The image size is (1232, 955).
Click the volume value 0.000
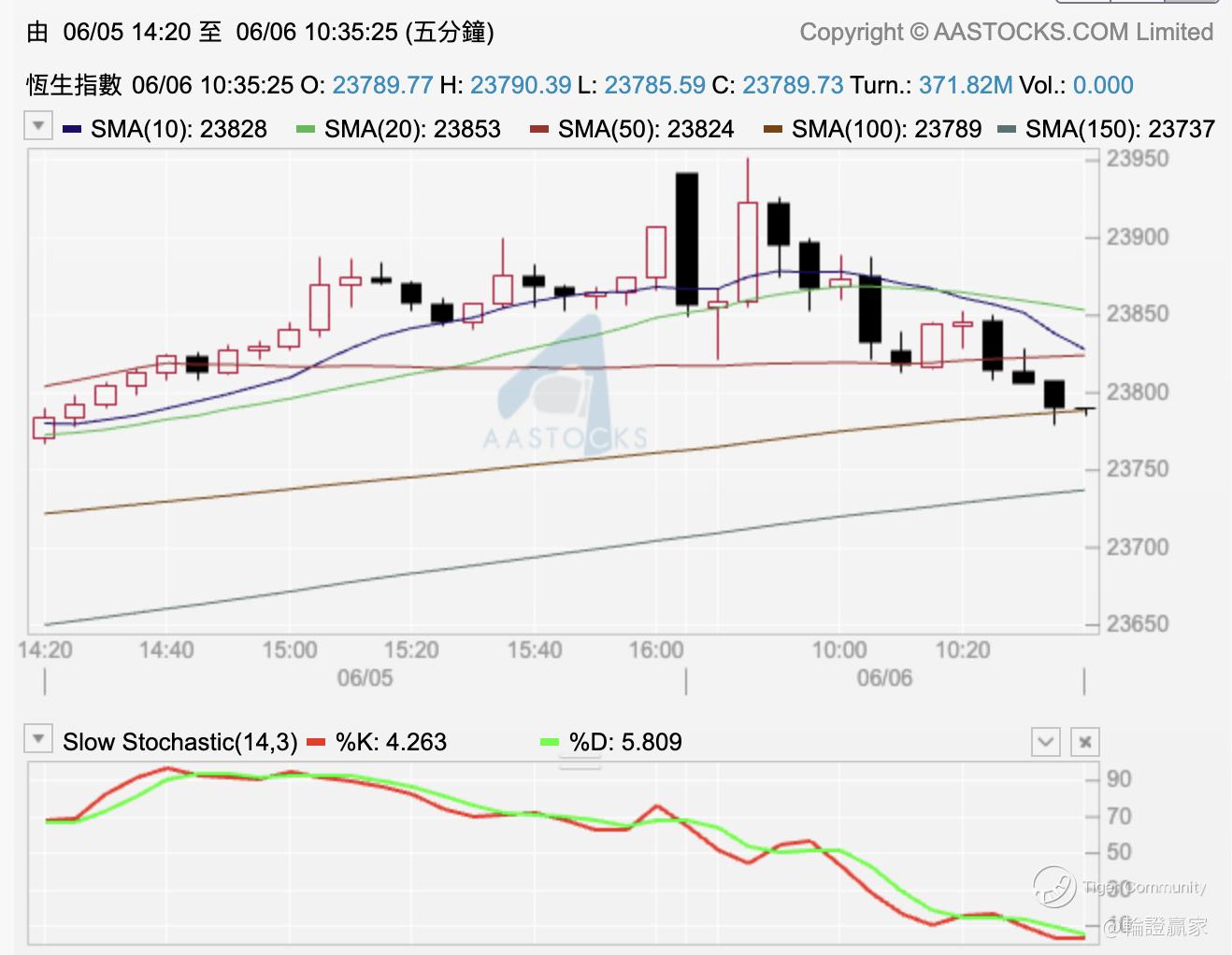point(1103,85)
